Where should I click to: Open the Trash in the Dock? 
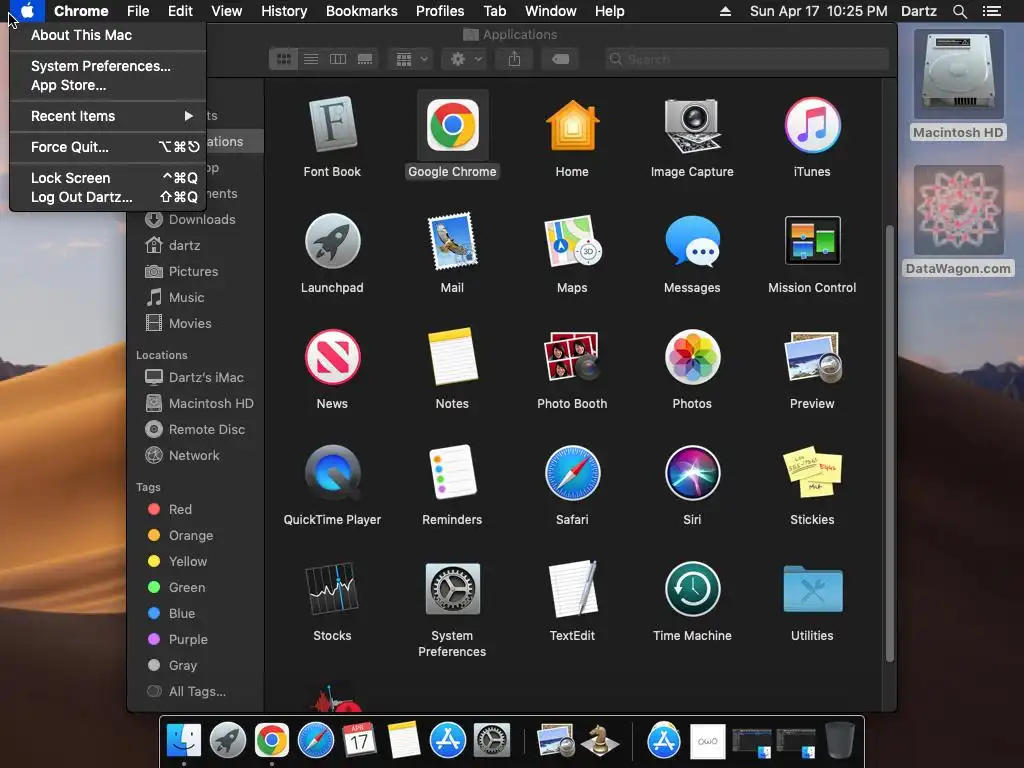point(839,741)
